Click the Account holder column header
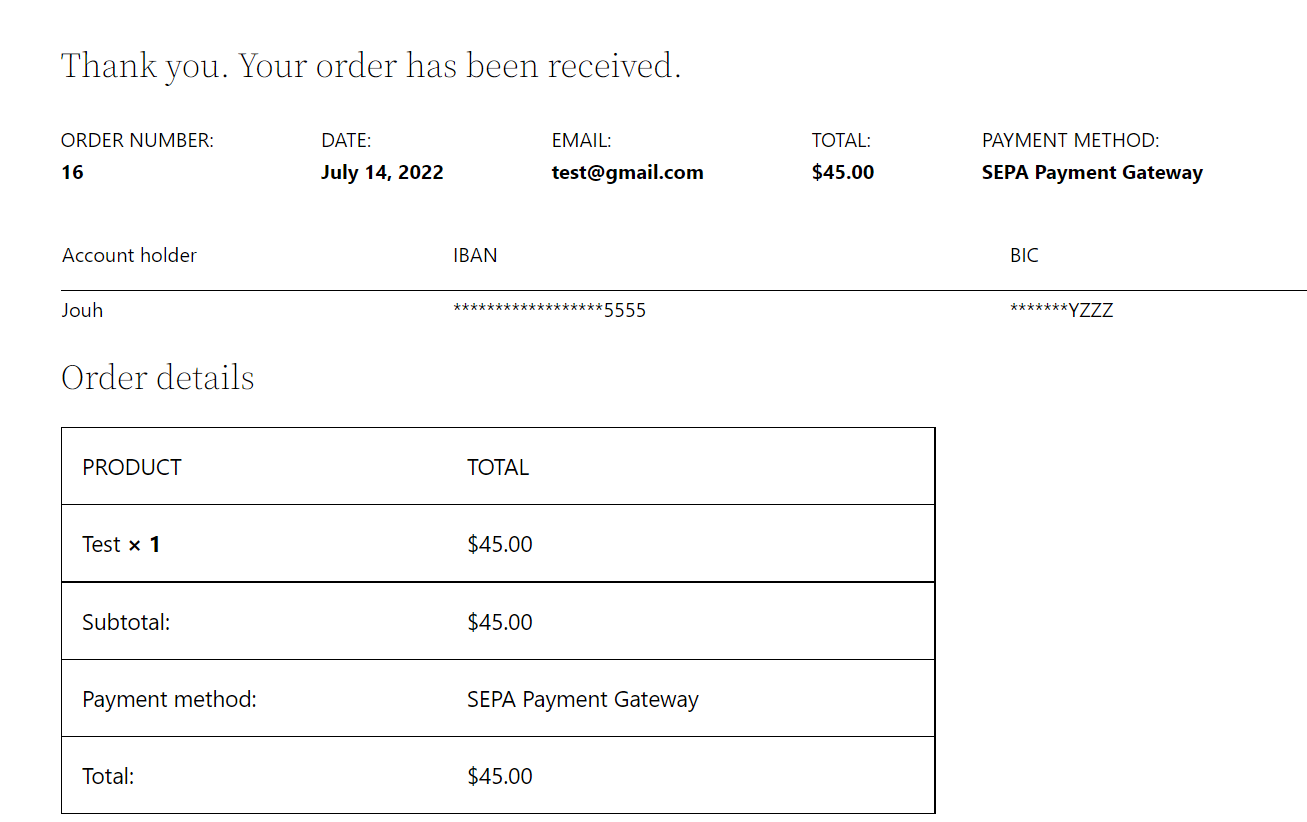1307x822 pixels. click(129, 256)
